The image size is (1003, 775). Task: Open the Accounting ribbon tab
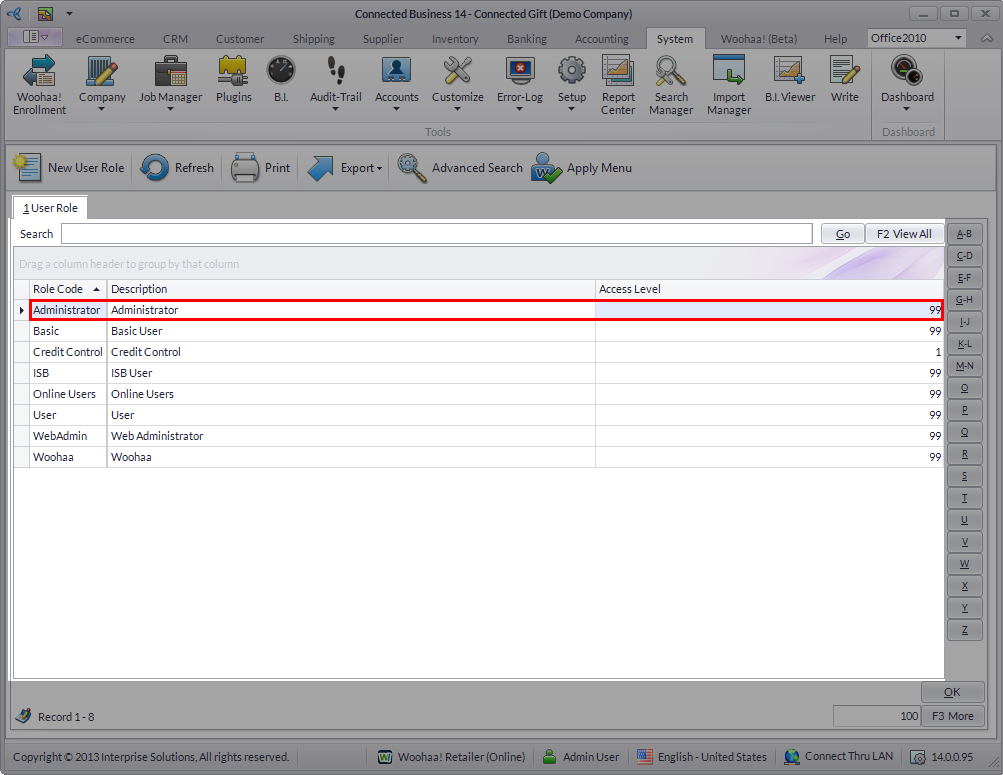coord(602,39)
